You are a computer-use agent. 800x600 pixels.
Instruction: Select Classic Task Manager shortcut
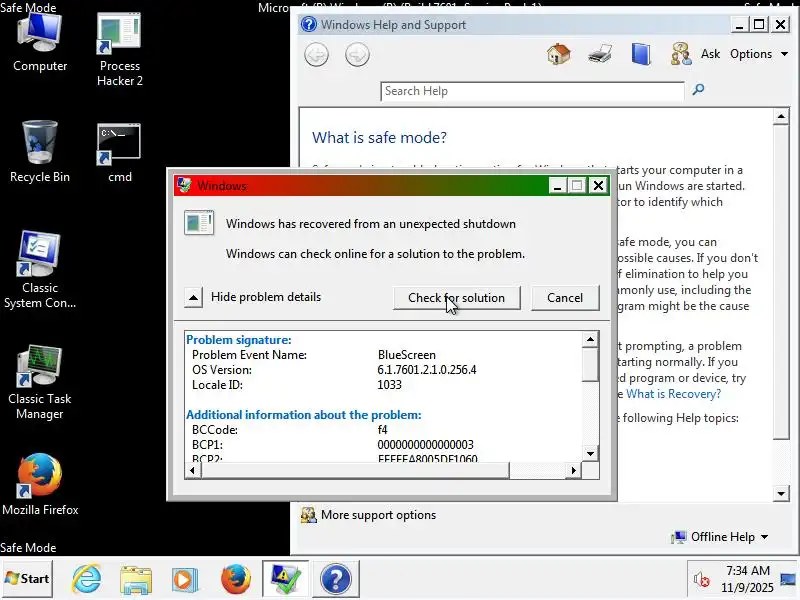(40, 382)
